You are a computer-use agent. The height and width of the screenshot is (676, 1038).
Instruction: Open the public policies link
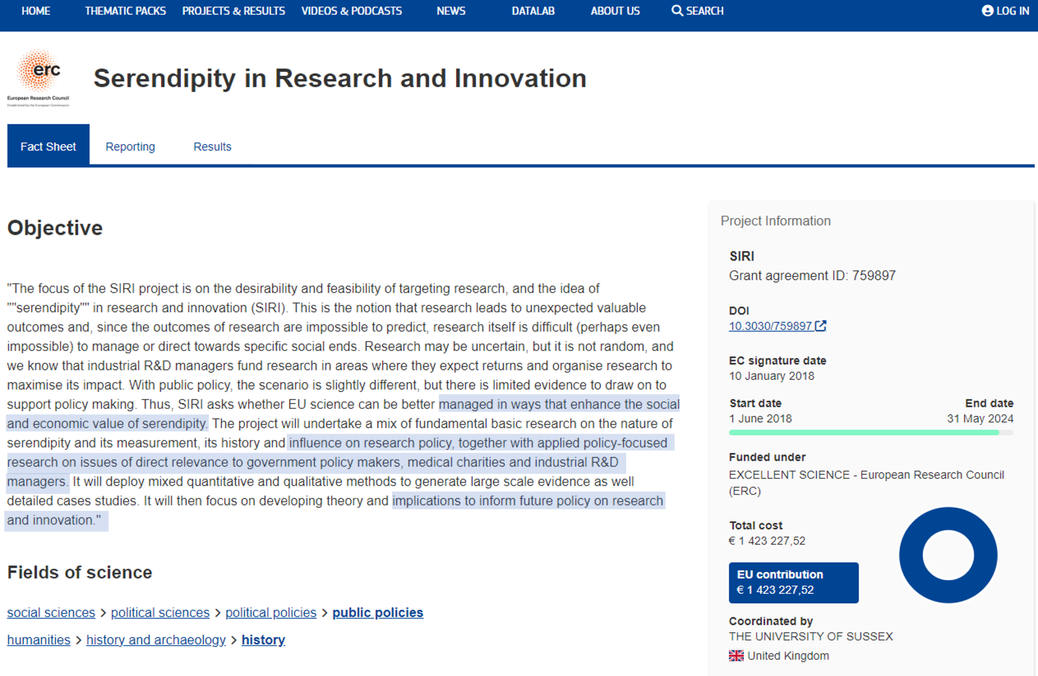click(378, 612)
